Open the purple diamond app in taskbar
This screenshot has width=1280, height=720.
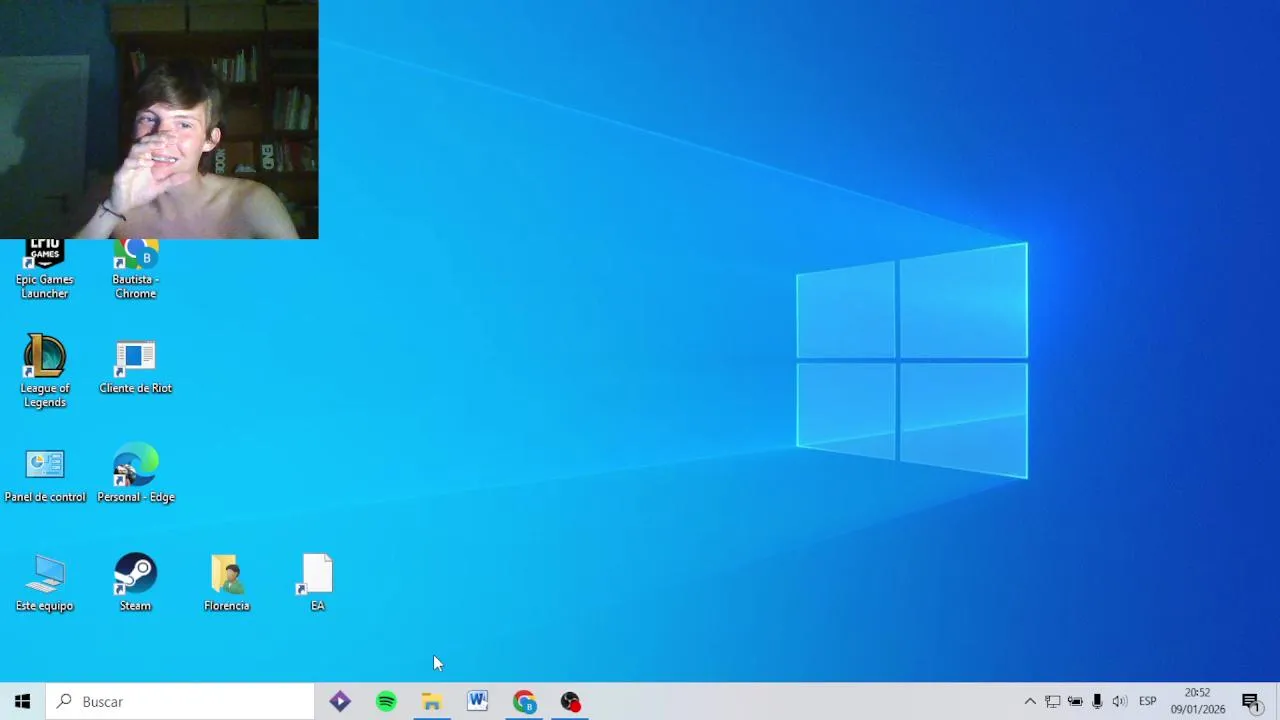(340, 702)
